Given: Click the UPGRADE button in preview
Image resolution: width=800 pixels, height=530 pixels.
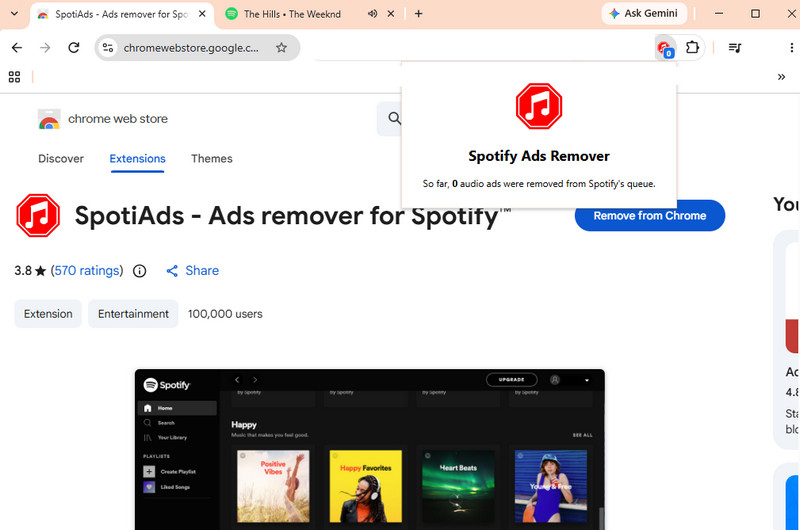Looking at the screenshot, I should coord(512,380).
